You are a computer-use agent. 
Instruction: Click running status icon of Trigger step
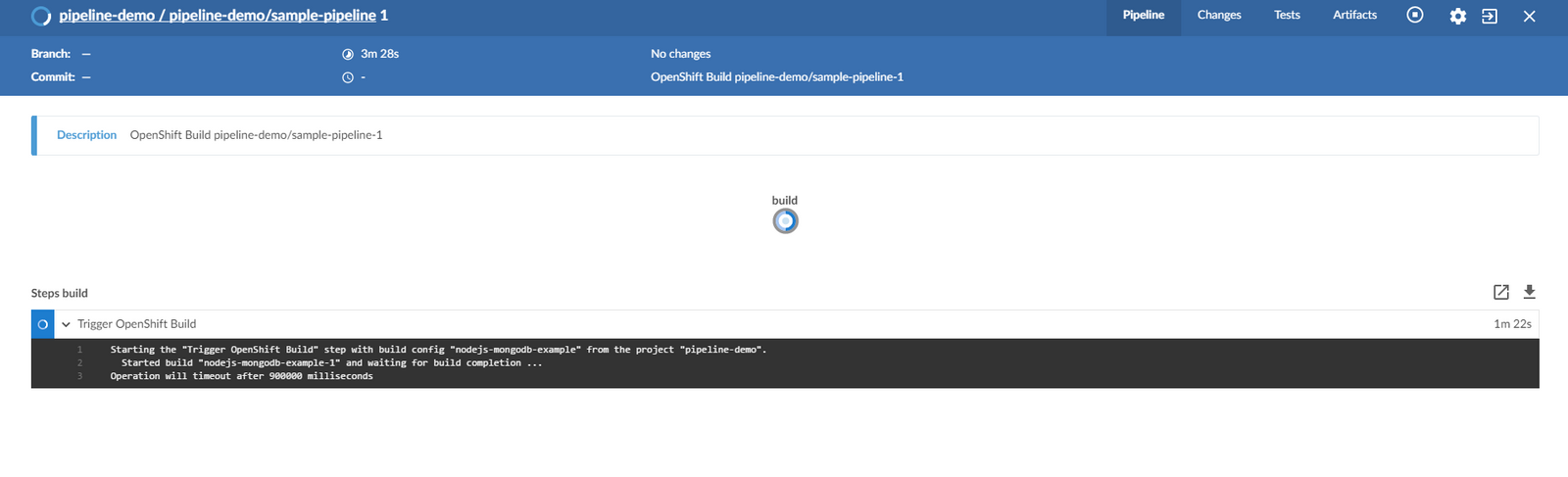(42, 324)
